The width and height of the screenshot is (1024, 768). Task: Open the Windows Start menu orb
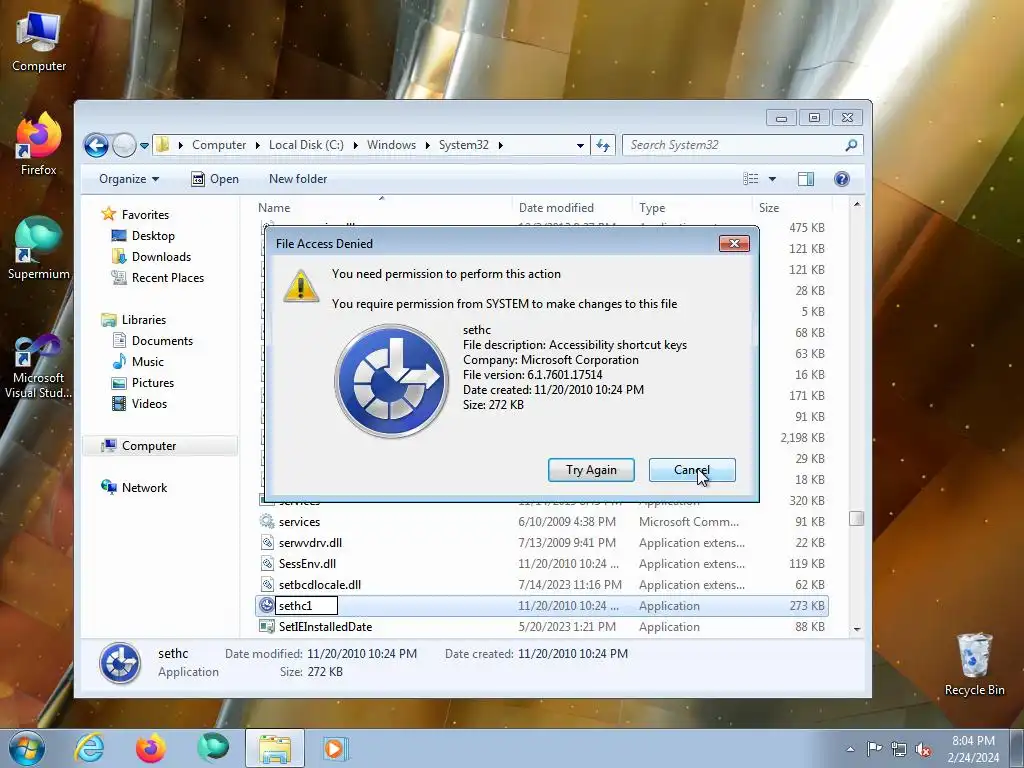pos(26,748)
